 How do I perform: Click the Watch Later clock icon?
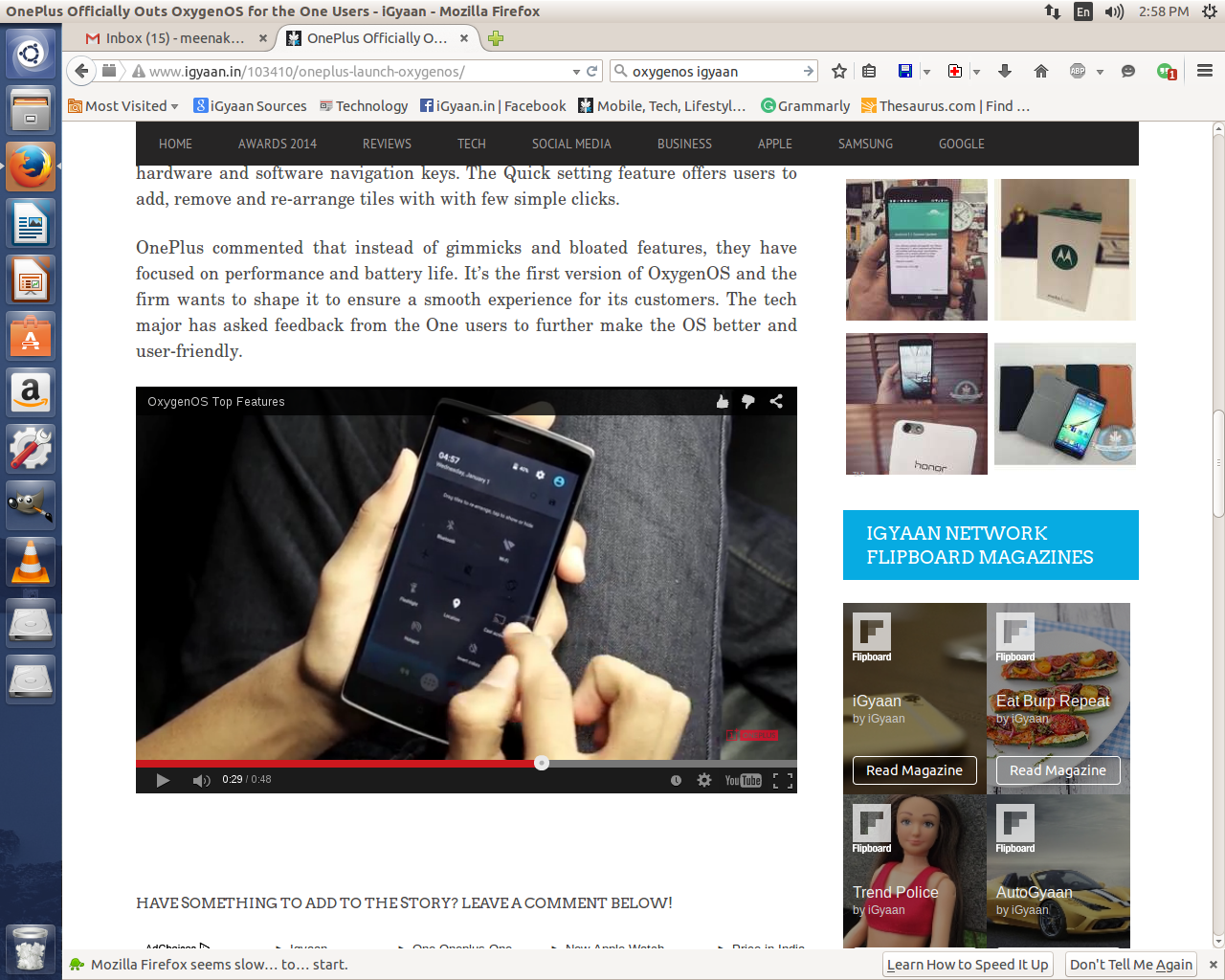click(x=676, y=780)
